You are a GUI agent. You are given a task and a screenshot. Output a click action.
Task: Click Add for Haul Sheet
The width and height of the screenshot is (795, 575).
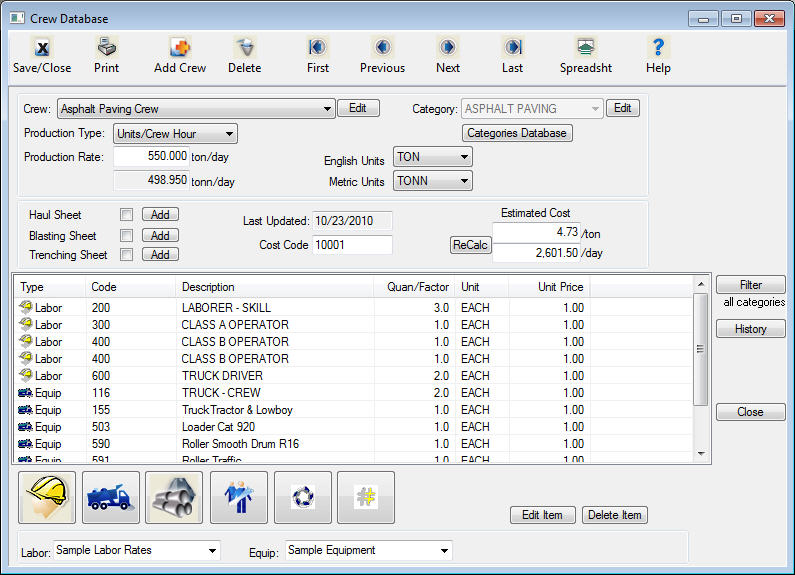[160, 214]
